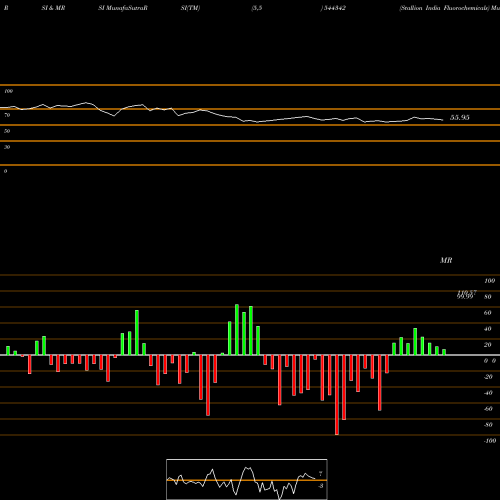Open the mini oscillator chart thumbnail
Image resolution: width=500 pixels, height=500 pixels.
click(x=247, y=479)
